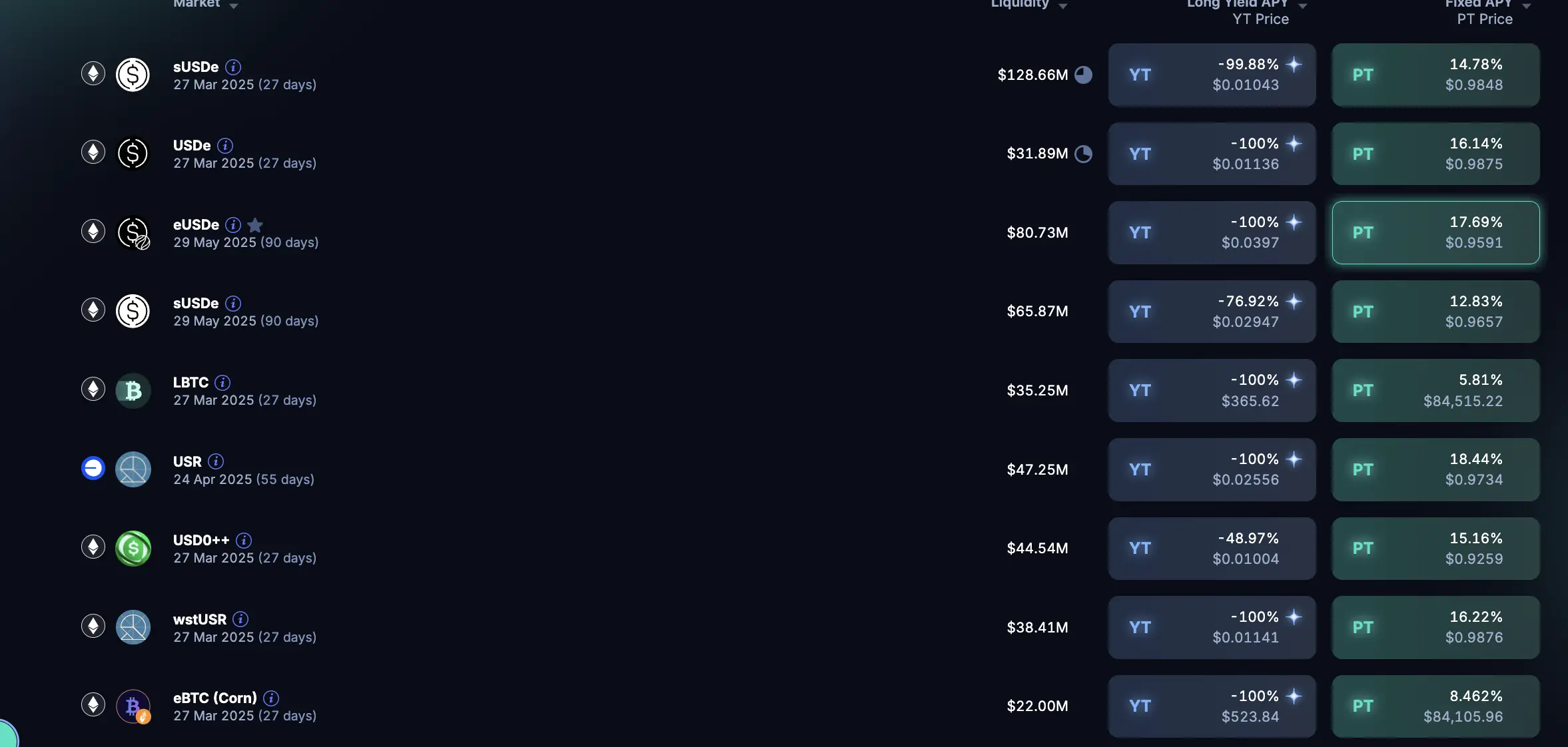Viewport: 1568px width, 747px height.
Task: Sort markets using the Market column arrow
Action: point(234,5)
